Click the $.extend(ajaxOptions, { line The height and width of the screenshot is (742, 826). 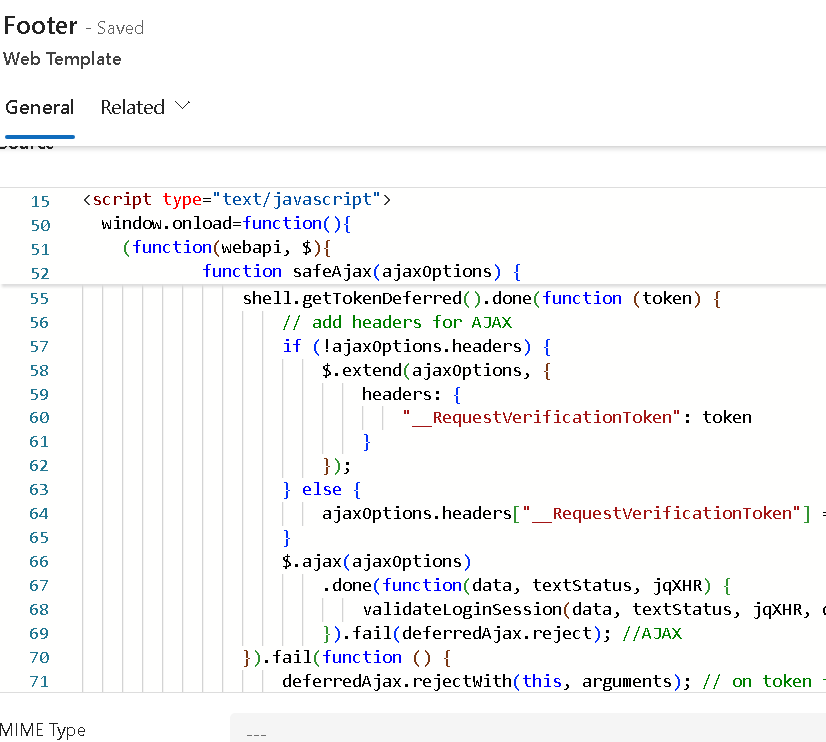(x=437, y=371)
